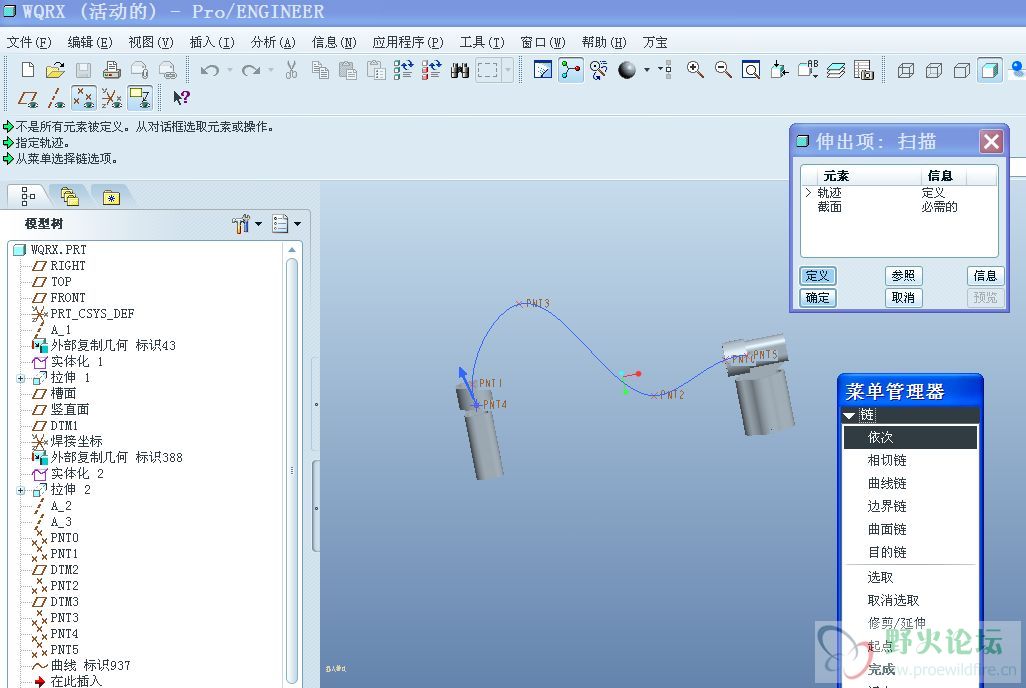This screenshot has width=1026, height=688.
Task: Toggle datum points display
Action: (x=84, y=98)
